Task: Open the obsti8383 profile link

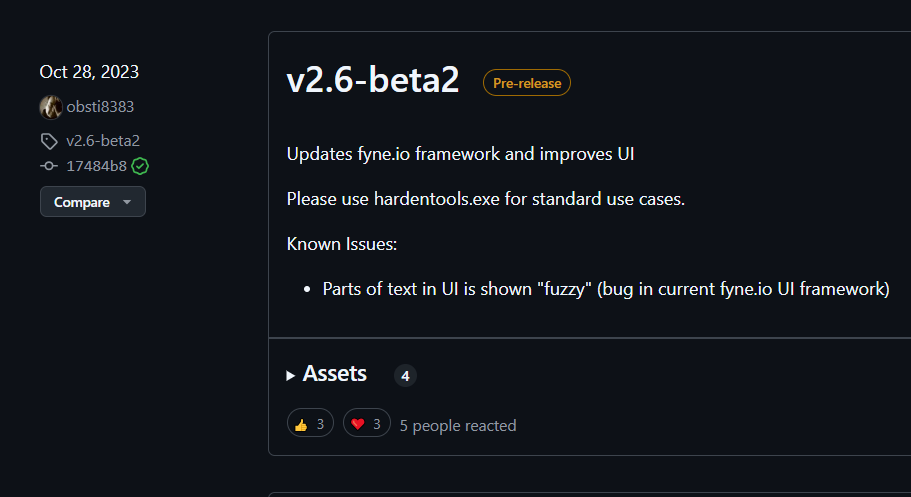Action: [x=100, y=107]
